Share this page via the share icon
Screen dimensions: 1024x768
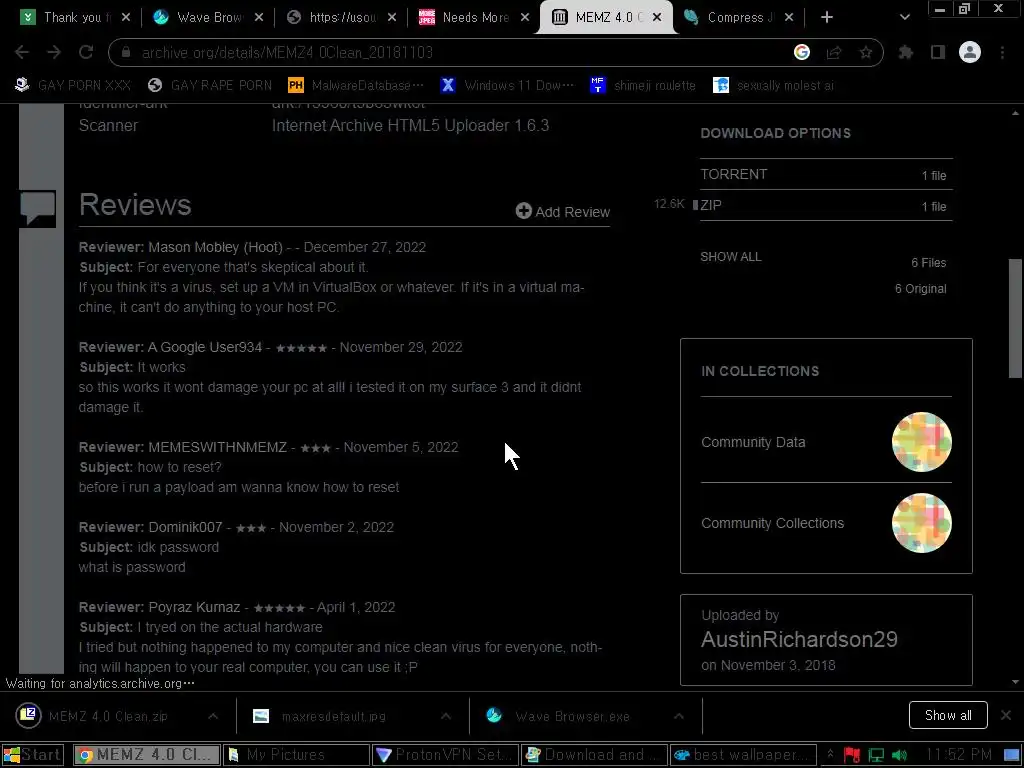pos(834,52)
